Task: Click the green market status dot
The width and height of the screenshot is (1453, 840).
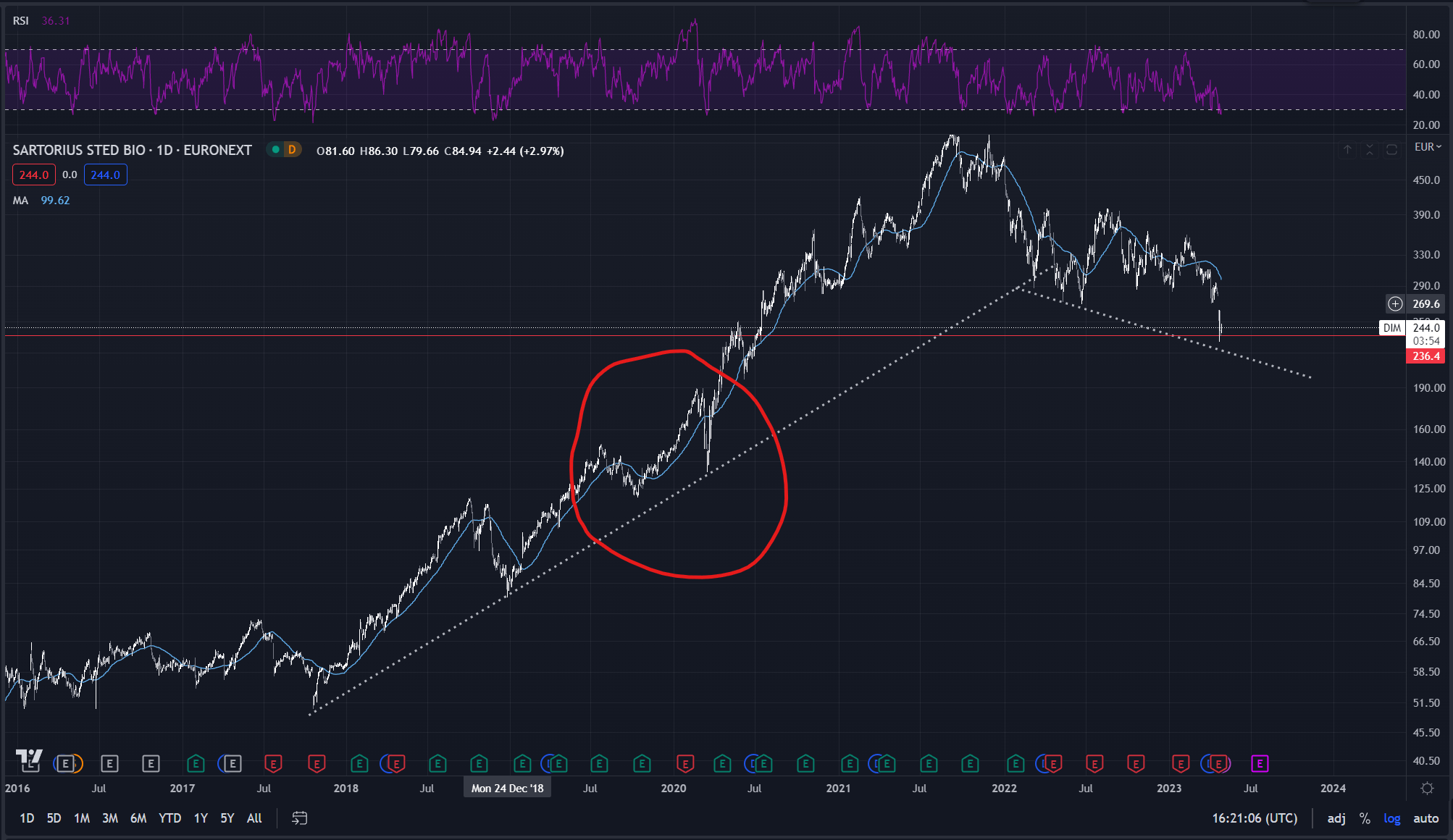Action: [x=276, y=150]
